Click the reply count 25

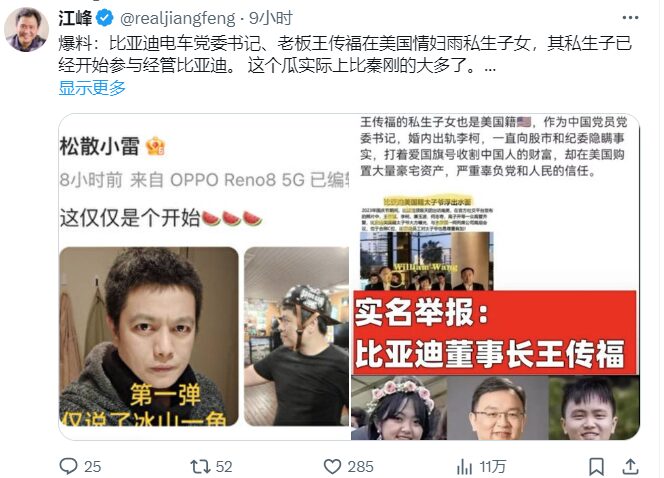tap(92, 467)
